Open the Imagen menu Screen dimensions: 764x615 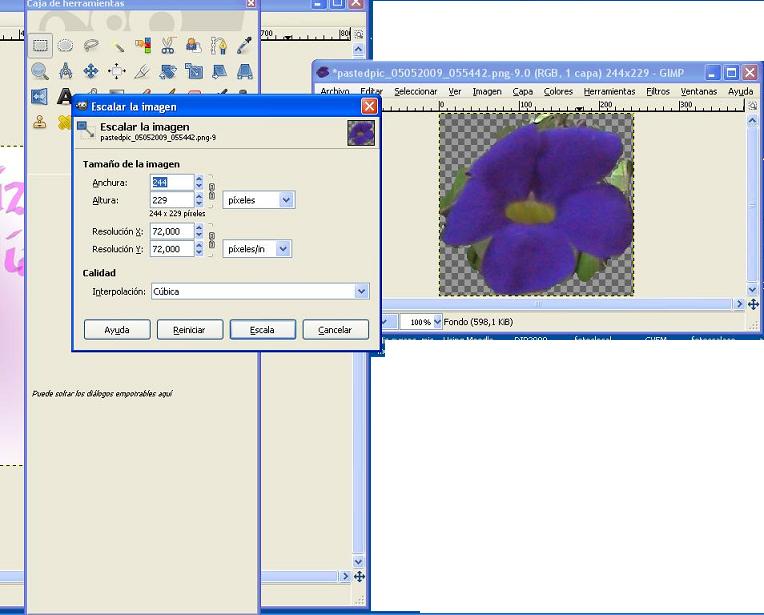tap(487, 91)
